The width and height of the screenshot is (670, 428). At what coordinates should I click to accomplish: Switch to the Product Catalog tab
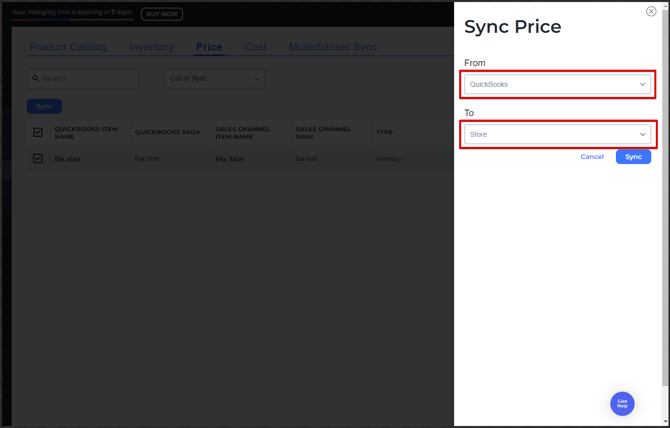(x=68, y=47)
